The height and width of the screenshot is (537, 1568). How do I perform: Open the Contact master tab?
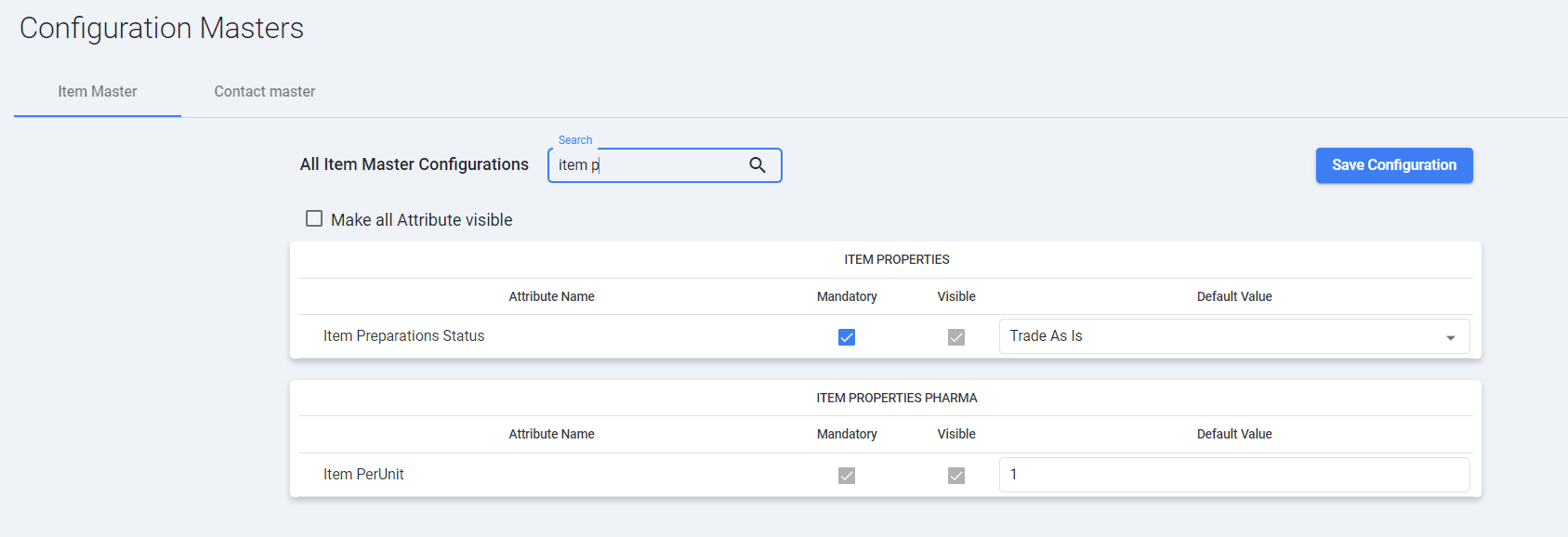click(265, 91)
